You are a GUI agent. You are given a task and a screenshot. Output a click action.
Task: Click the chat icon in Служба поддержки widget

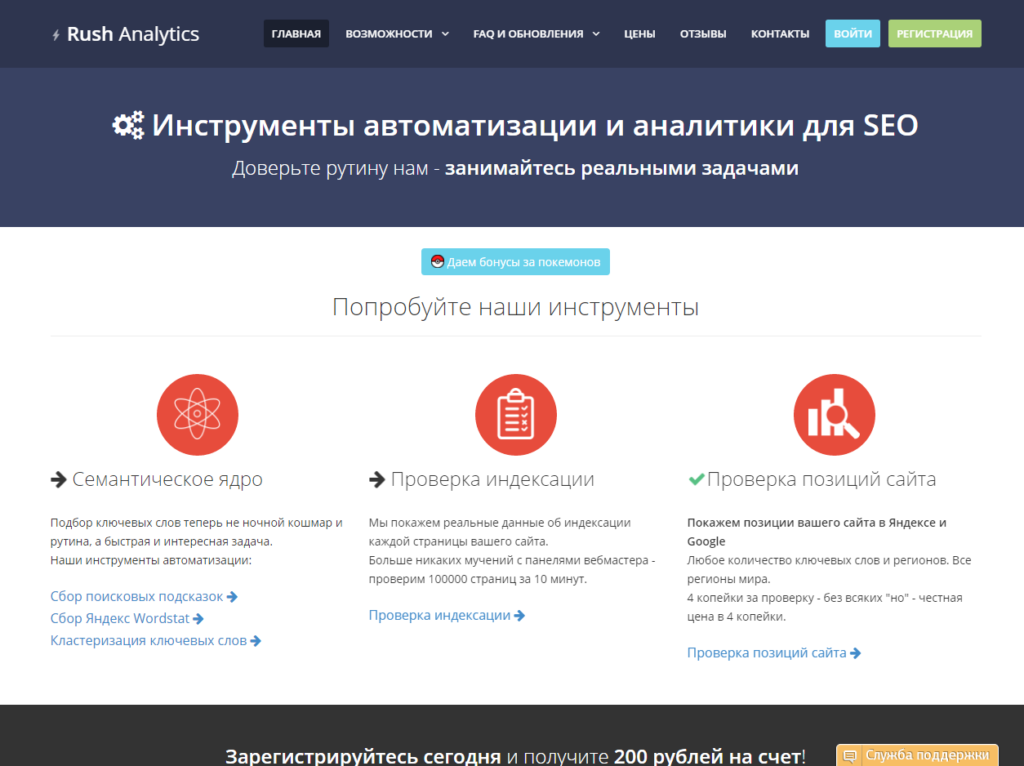click(850, 755)
